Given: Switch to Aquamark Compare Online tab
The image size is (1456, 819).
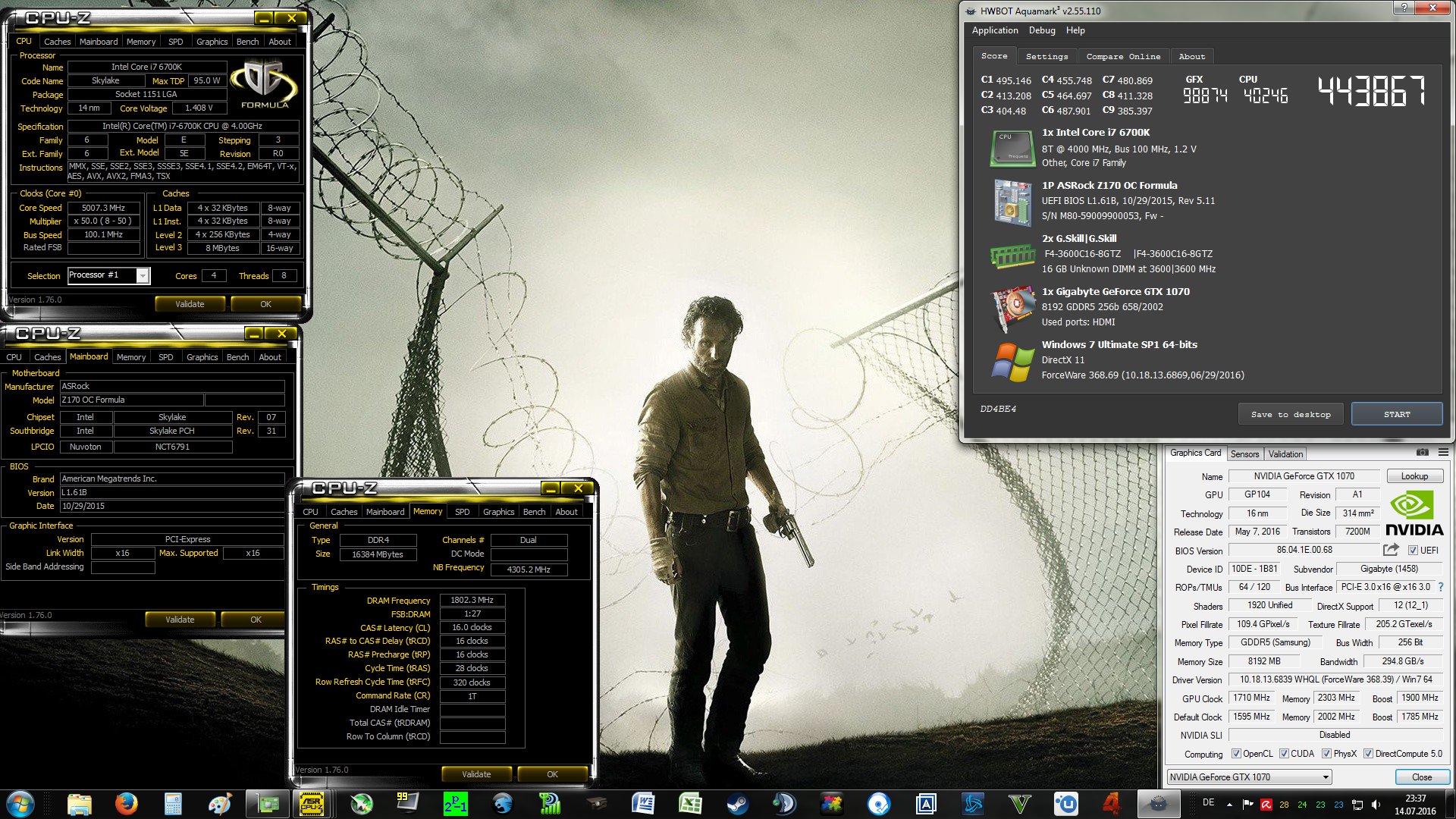Looking at the screenshot, I should [x=1123, y=56].
